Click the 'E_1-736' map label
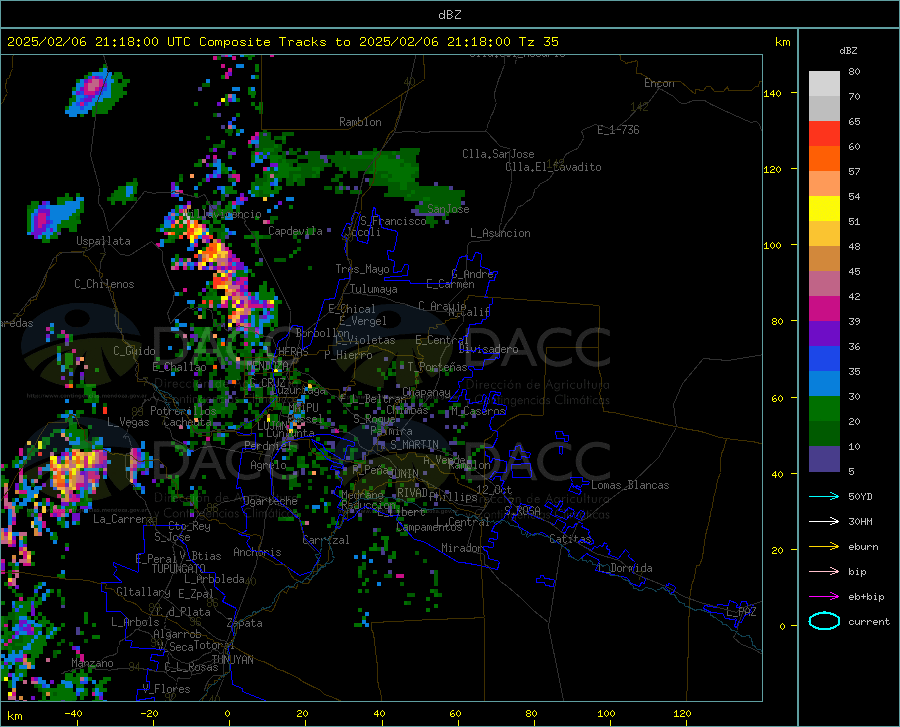 tap(618, 130)
